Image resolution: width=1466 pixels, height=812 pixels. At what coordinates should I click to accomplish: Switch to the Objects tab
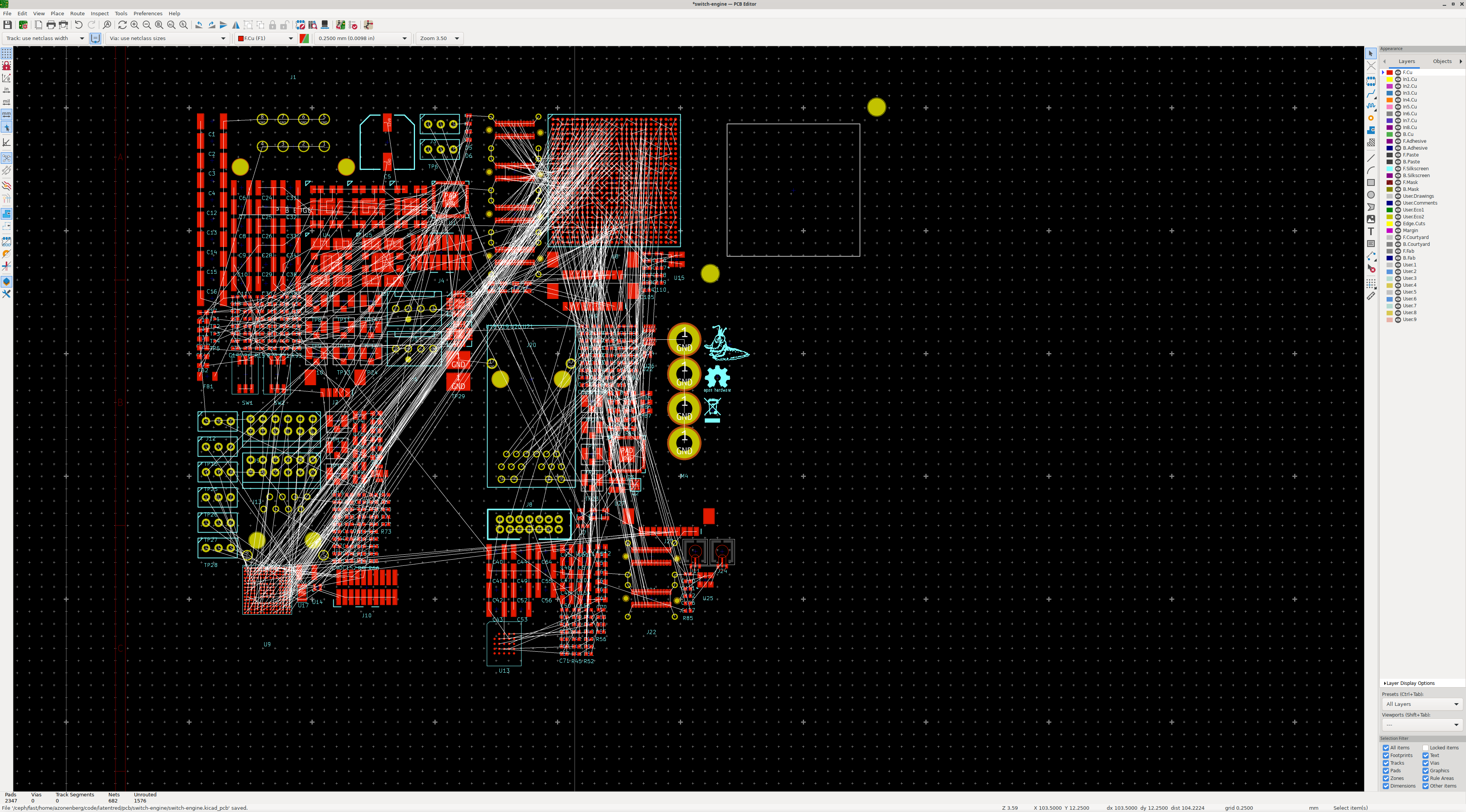click(x=1442, y=61)
